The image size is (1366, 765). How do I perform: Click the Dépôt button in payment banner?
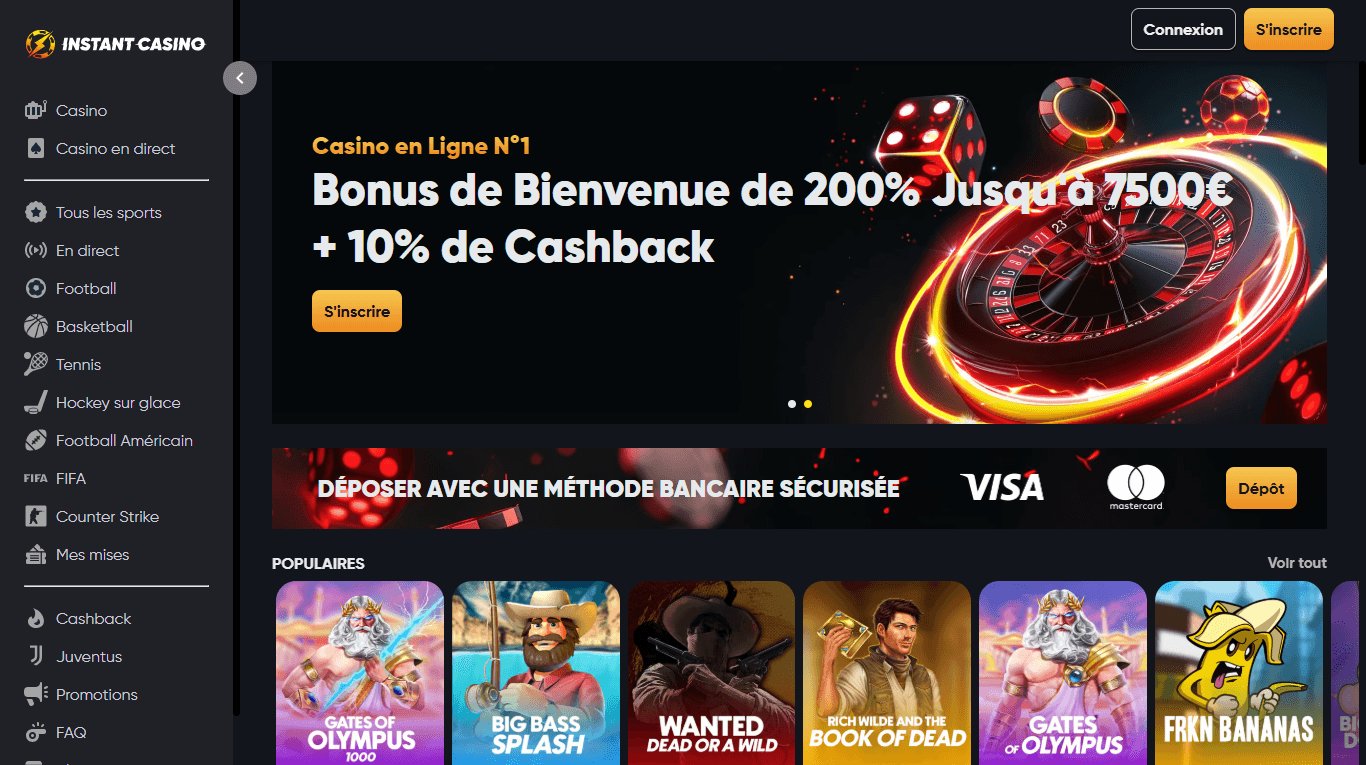click(1261, 489)
